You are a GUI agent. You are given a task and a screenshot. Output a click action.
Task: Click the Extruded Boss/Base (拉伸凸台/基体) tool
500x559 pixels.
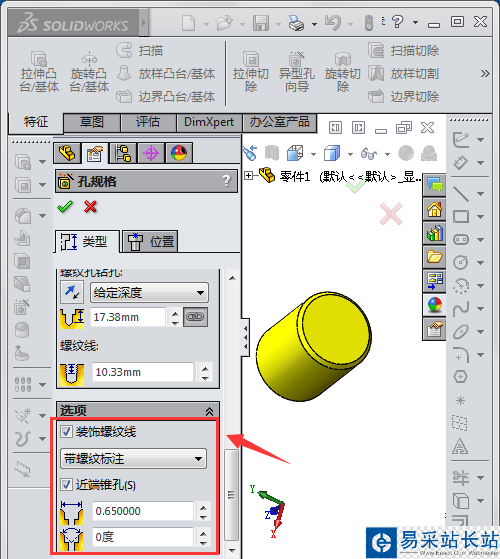click(x=39, y=72)
